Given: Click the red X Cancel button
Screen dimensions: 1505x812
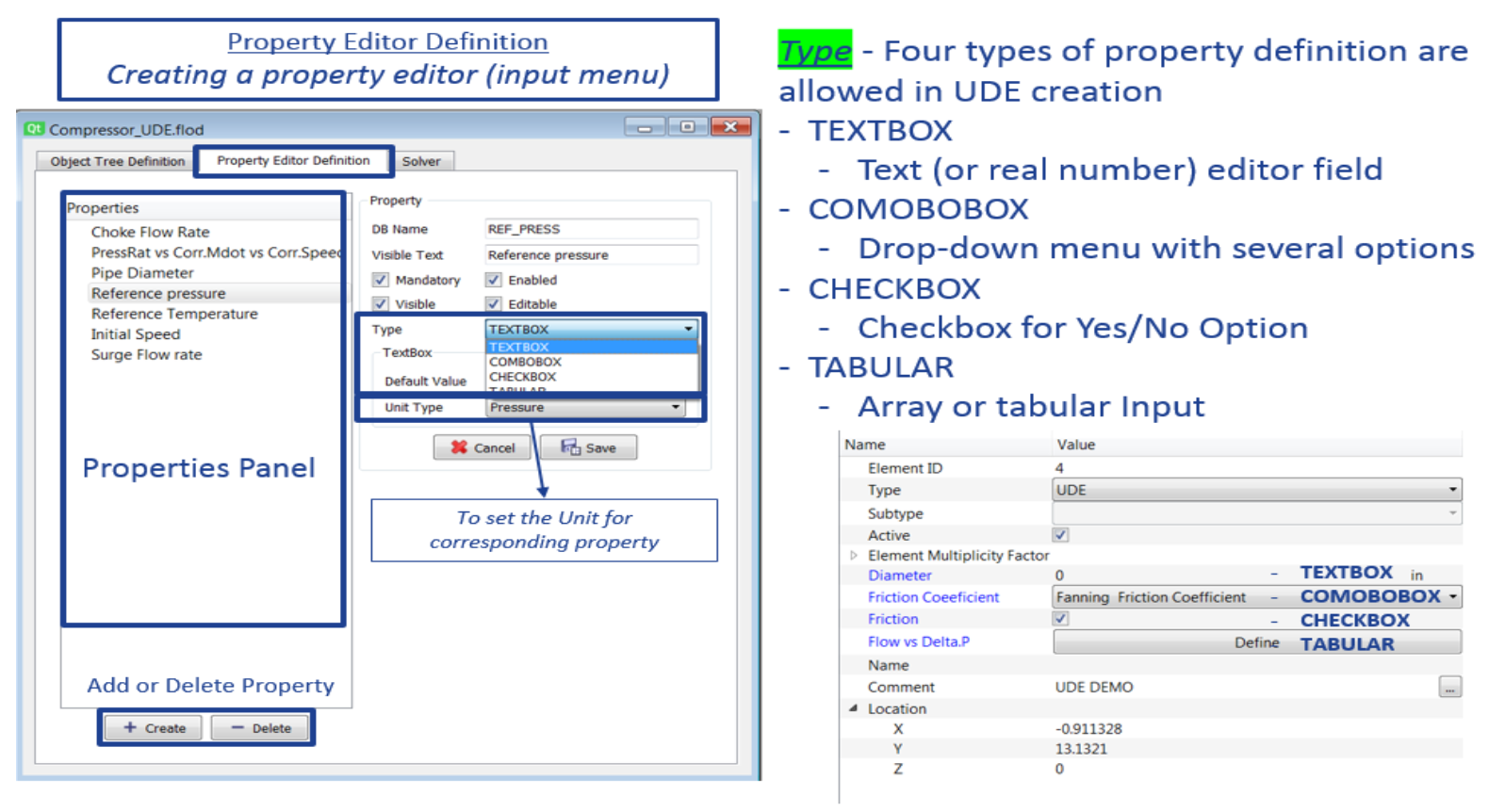Looking at the screenshot, I should coord(483,447).
